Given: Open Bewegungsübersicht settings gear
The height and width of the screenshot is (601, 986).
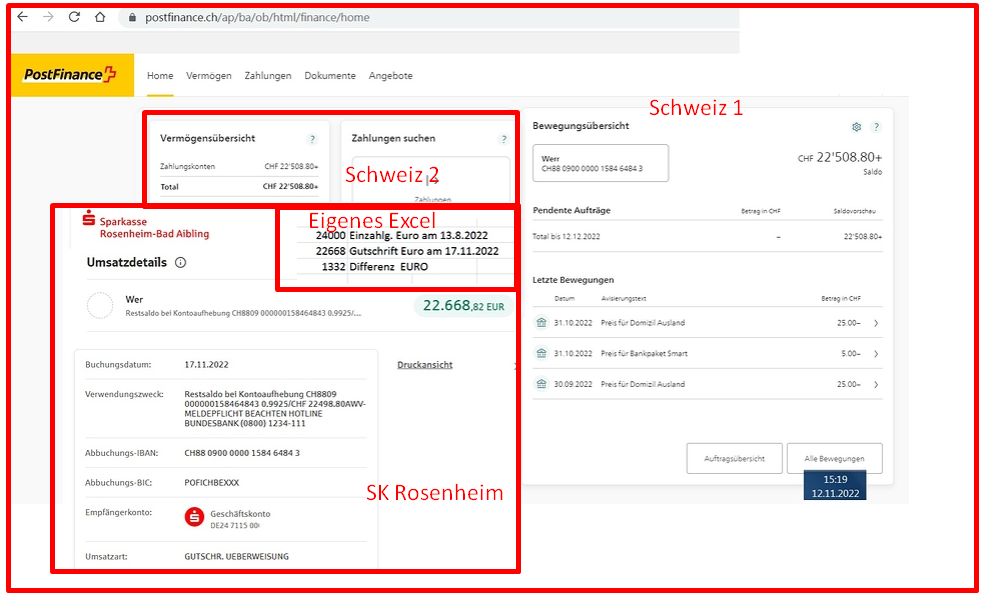Looking at the screenshot, I should (x=856, y=127).
